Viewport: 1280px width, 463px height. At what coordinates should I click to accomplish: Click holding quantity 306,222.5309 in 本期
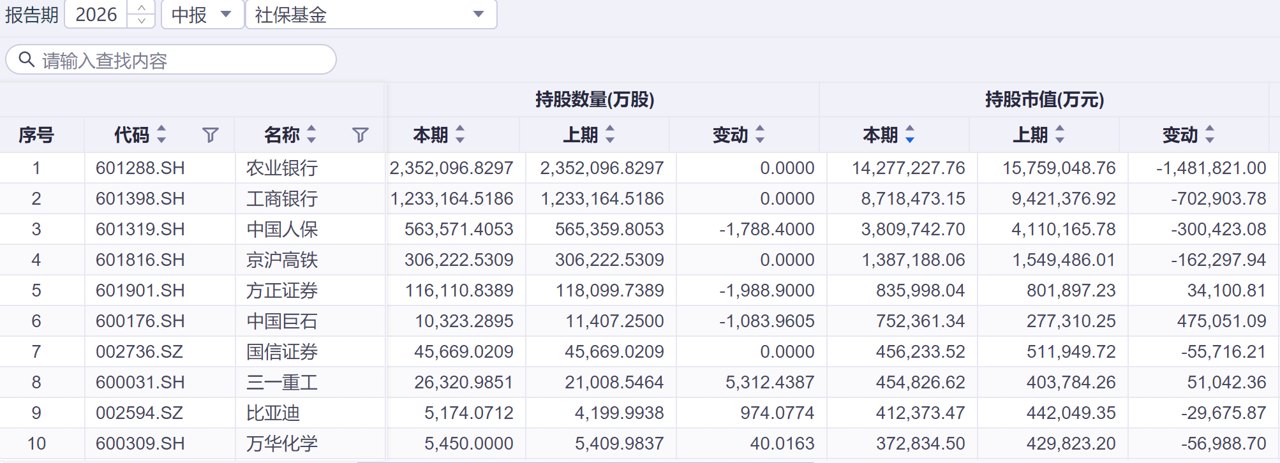click(x=457, y=260)
